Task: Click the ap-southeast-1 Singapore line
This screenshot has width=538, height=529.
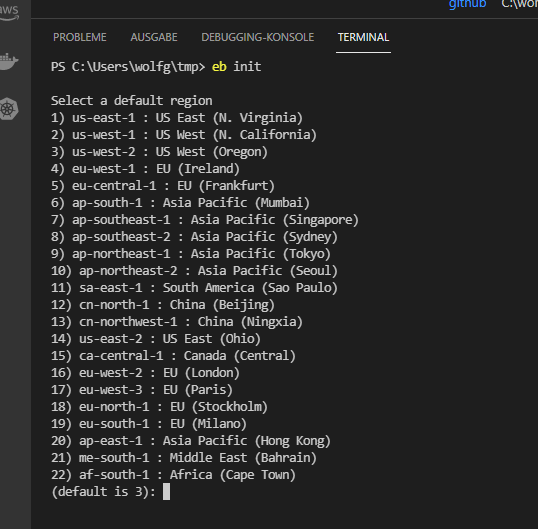Action: coord(205,220)
